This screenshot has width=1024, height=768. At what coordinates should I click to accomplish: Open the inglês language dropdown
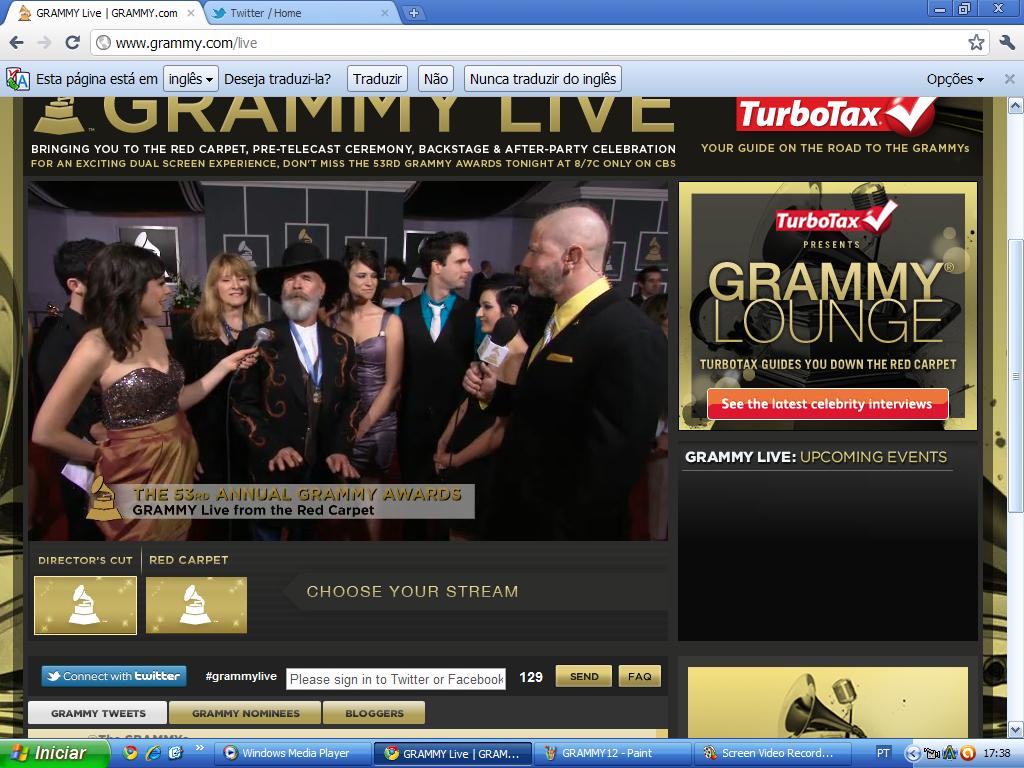pos(191,79)
